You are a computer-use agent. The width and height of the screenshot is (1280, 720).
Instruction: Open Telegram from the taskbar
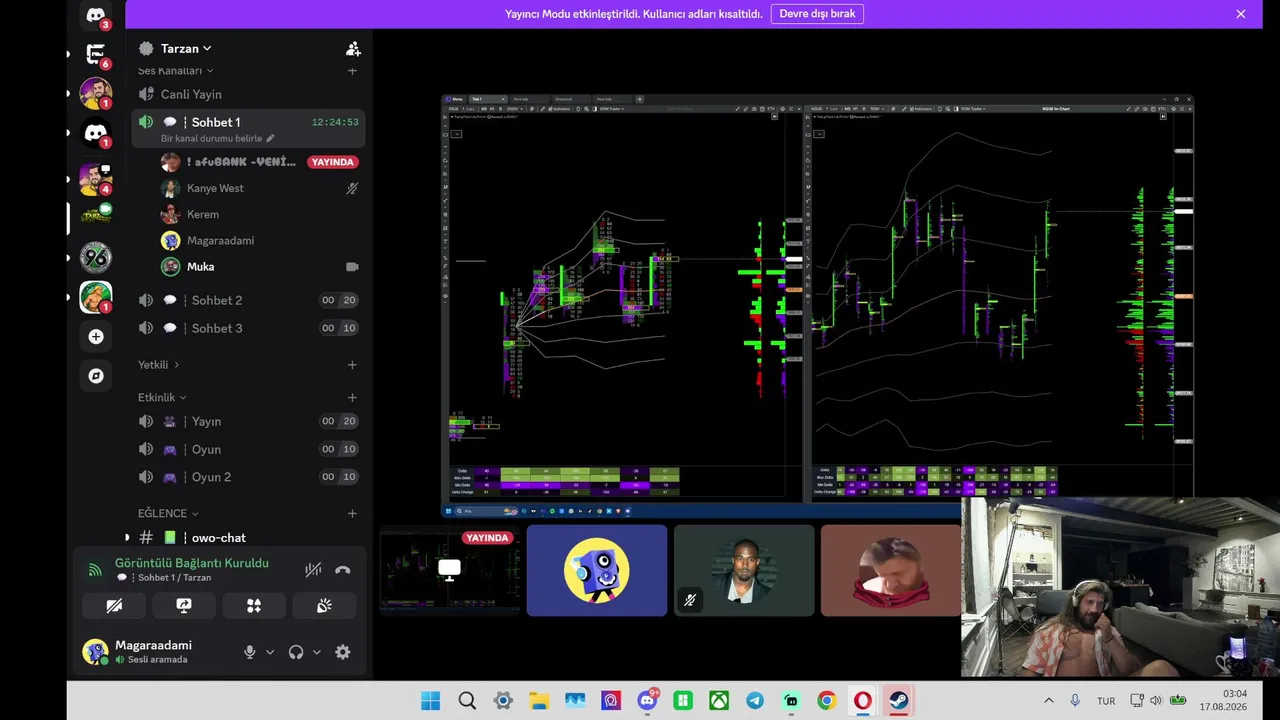point(755,701)
